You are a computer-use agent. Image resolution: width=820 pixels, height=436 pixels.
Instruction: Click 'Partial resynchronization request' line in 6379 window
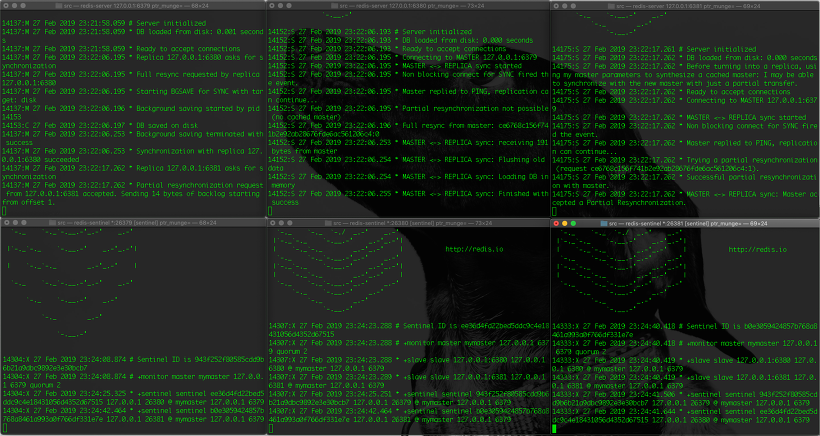133,193
